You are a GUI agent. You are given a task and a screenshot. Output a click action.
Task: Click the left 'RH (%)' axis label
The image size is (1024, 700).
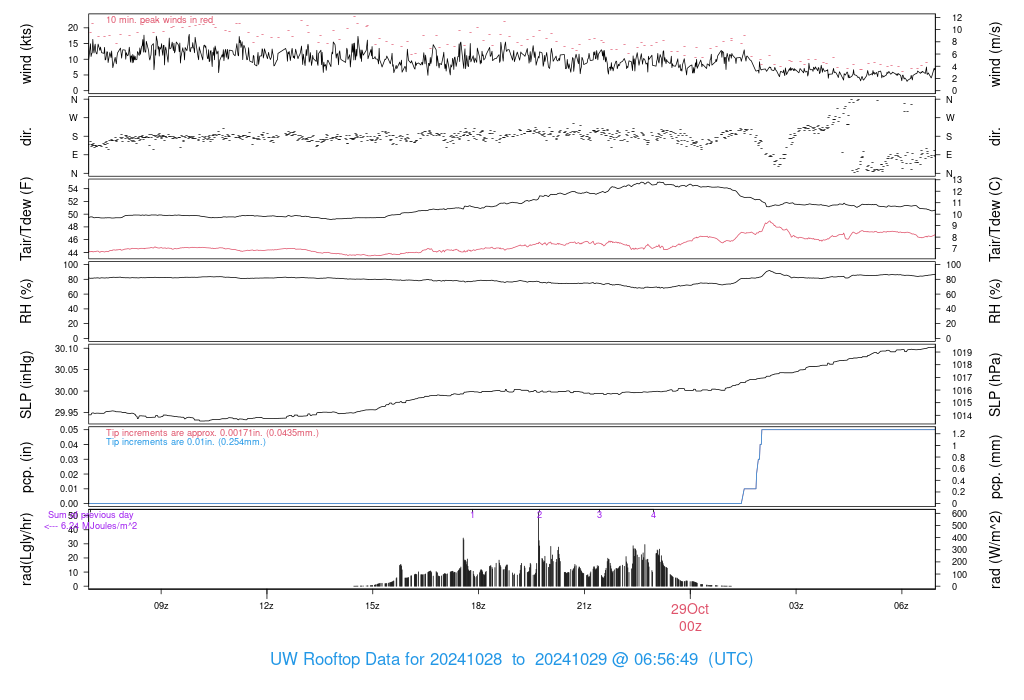click(26, 301)
